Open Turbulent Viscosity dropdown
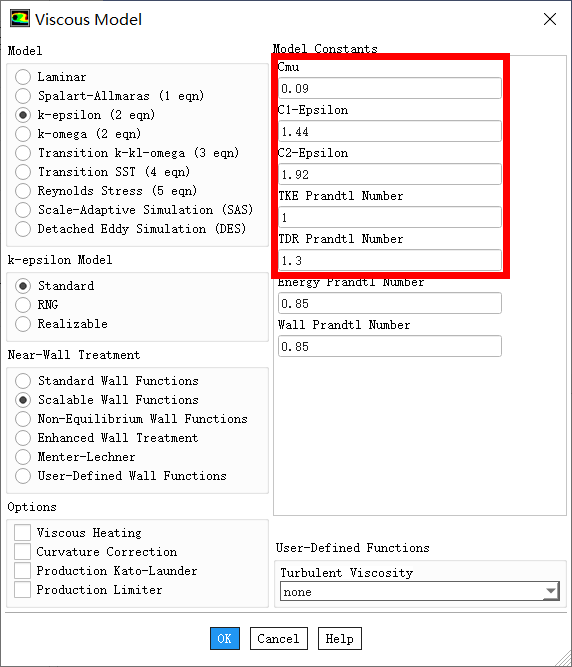 420,591
